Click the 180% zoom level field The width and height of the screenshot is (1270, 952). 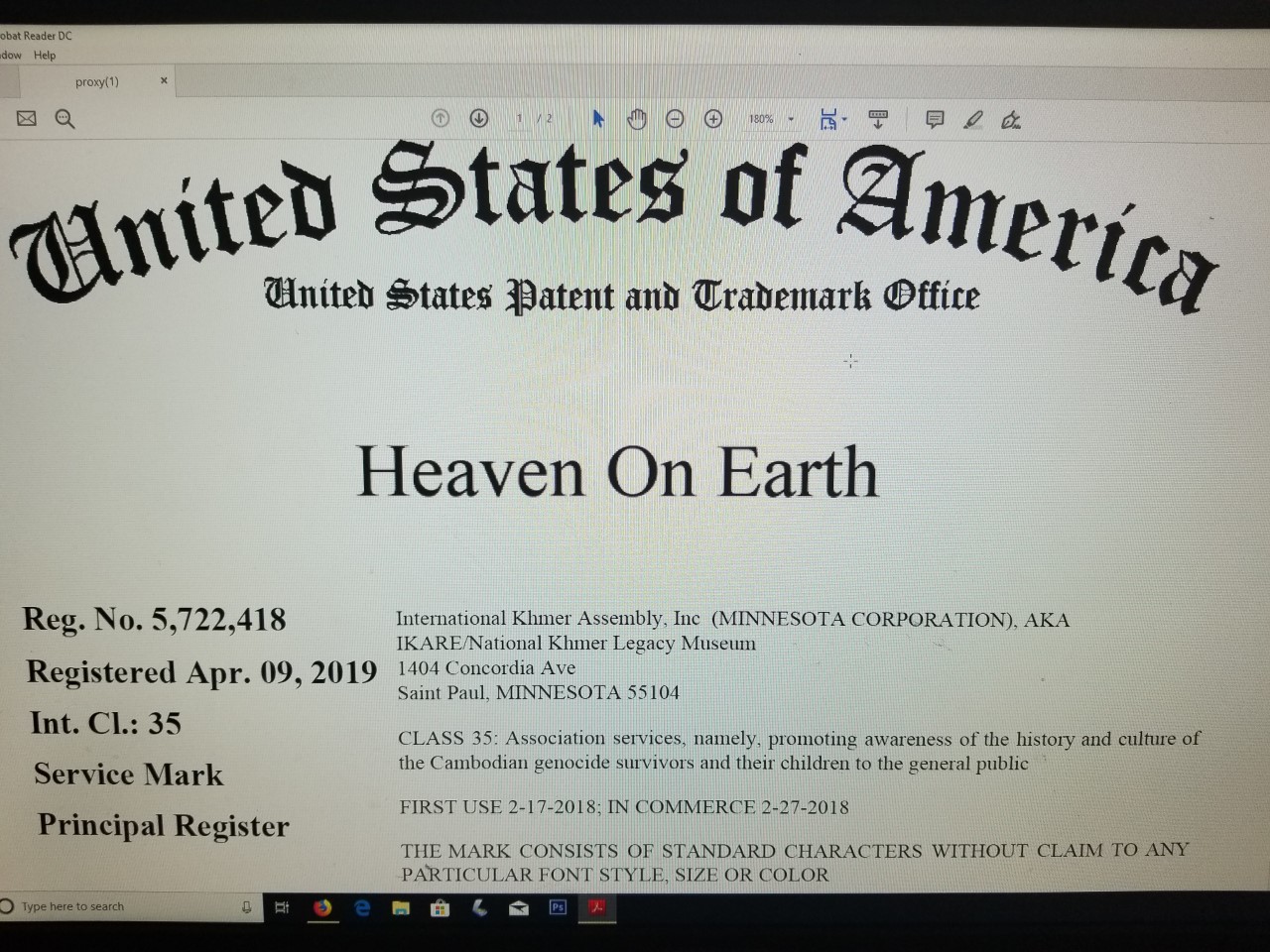tap(762, 119)
